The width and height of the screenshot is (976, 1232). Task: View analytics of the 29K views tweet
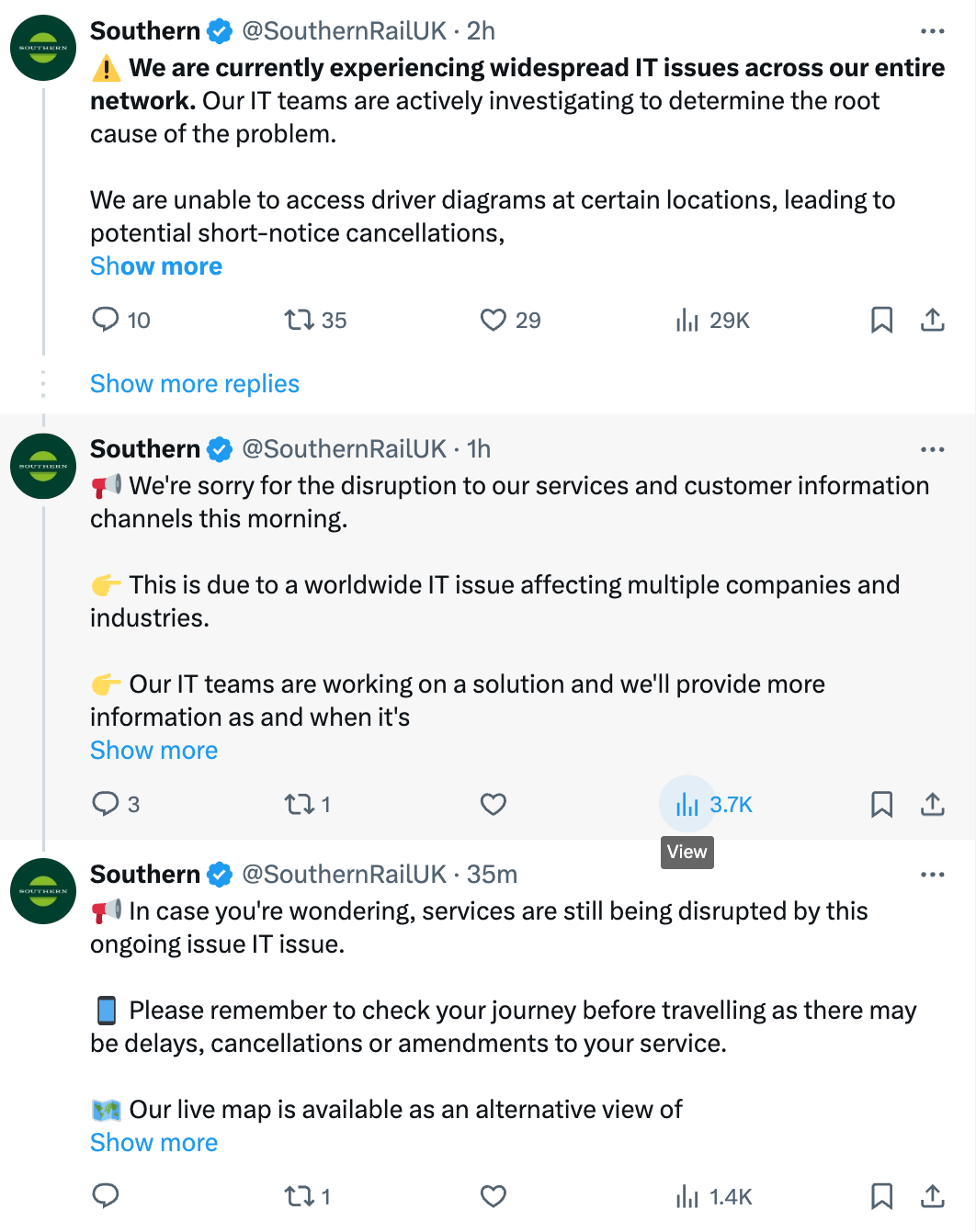pyautogui.click(x=687, y=320)
